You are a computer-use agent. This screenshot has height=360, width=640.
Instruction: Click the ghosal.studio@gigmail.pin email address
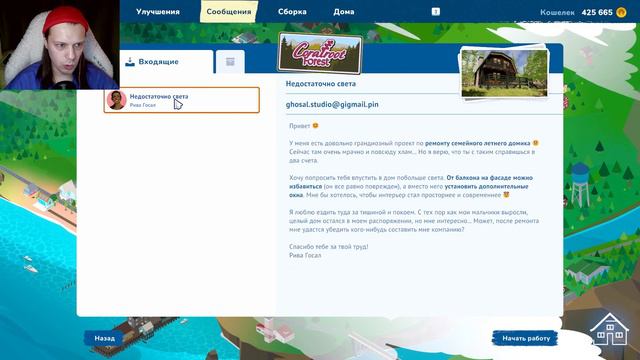[x=332, y=104]
